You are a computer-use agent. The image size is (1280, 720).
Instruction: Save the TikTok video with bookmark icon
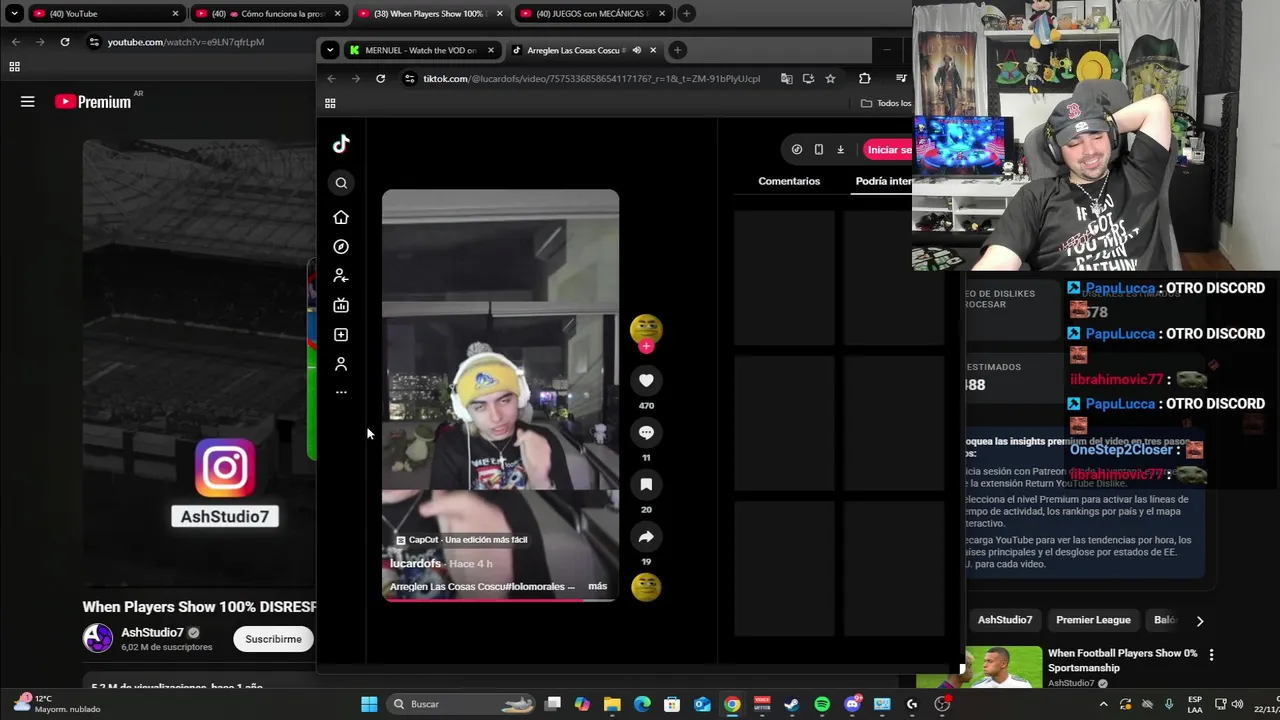646,485
